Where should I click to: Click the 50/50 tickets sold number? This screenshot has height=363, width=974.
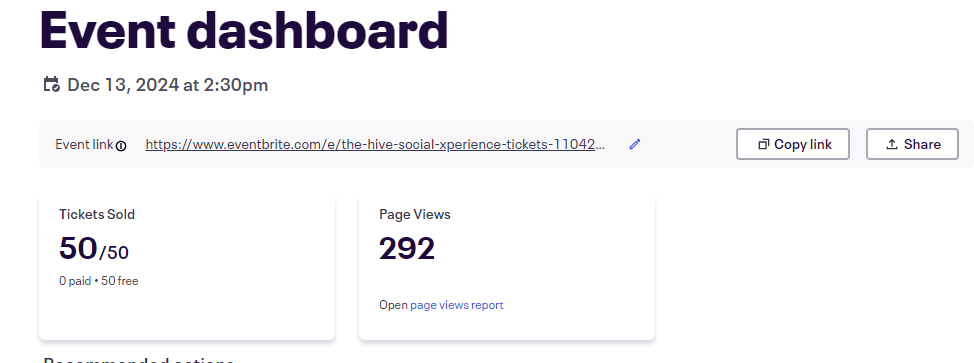click(x=94, y=249)
